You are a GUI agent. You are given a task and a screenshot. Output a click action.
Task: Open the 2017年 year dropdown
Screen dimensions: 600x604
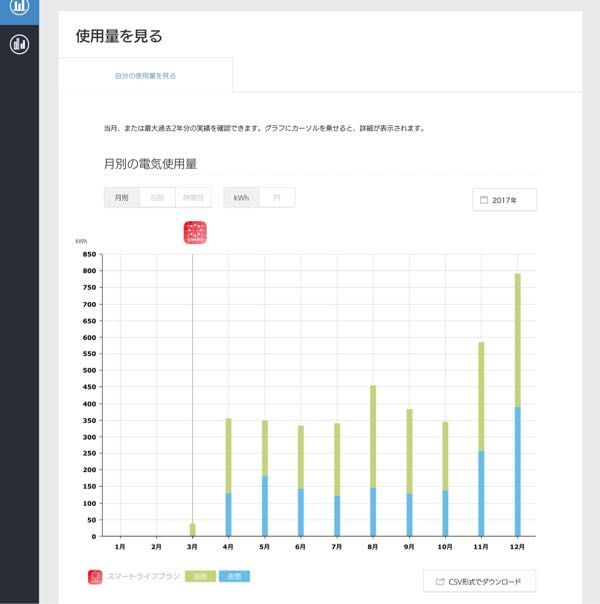coord(504,200)
